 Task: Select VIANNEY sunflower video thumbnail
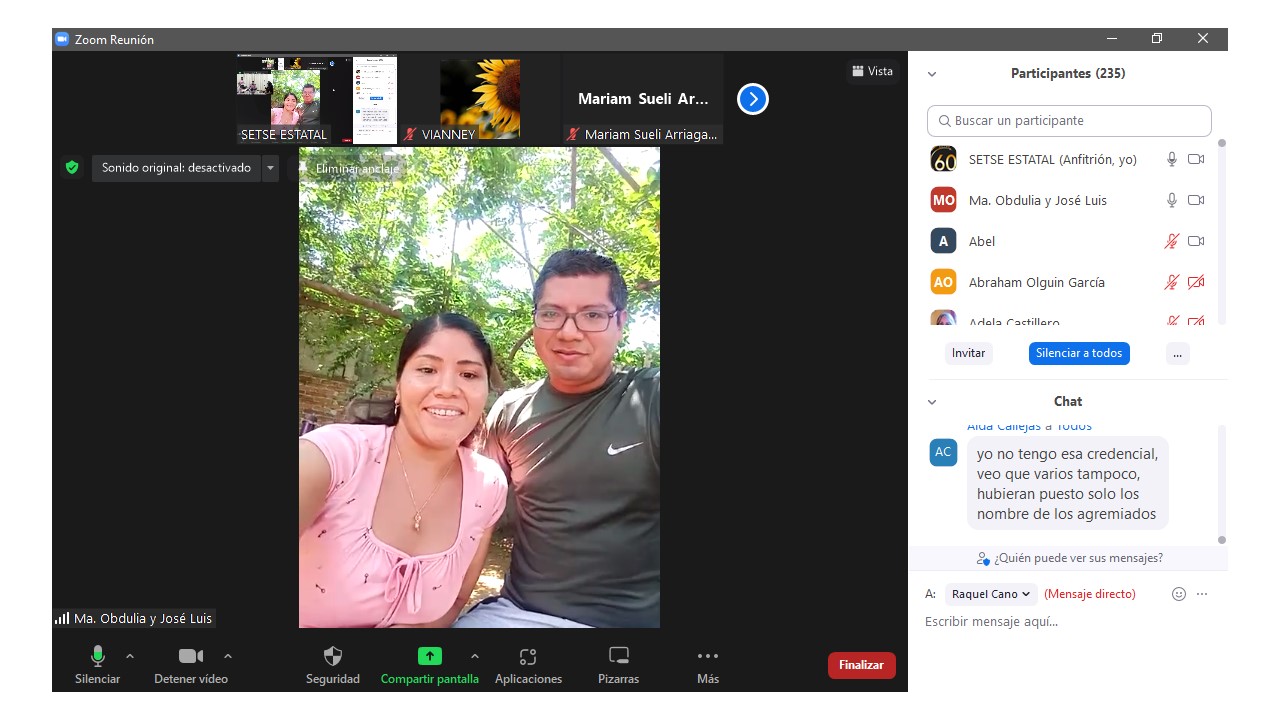tap(479, 99)
